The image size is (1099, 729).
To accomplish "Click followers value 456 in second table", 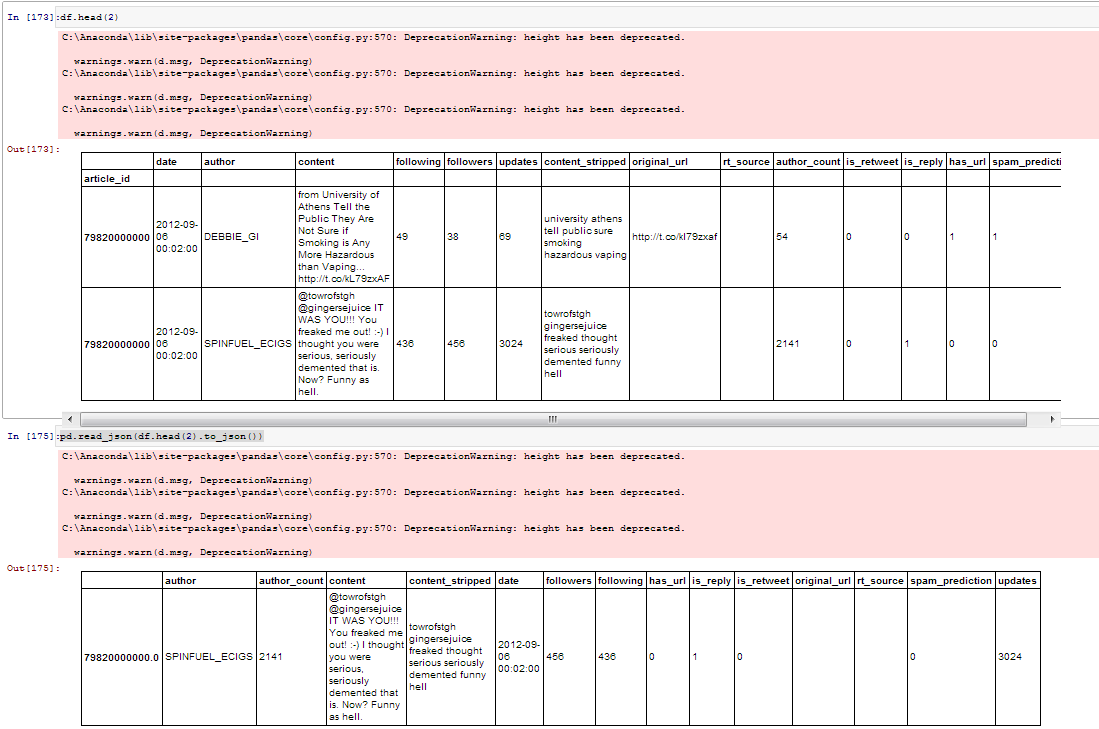I will pyautogui.click(x=568, y=658).
